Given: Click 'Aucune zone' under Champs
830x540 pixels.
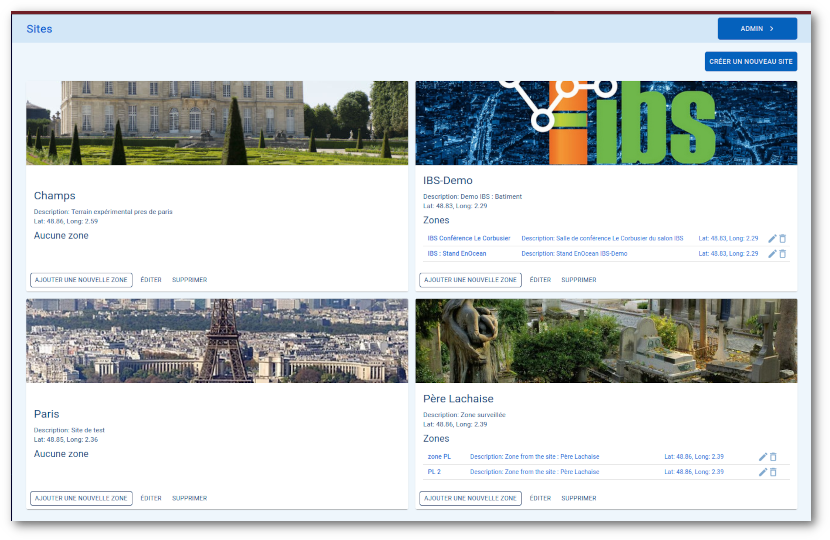Looking at the screenshot, I should (x=61, y=236).
